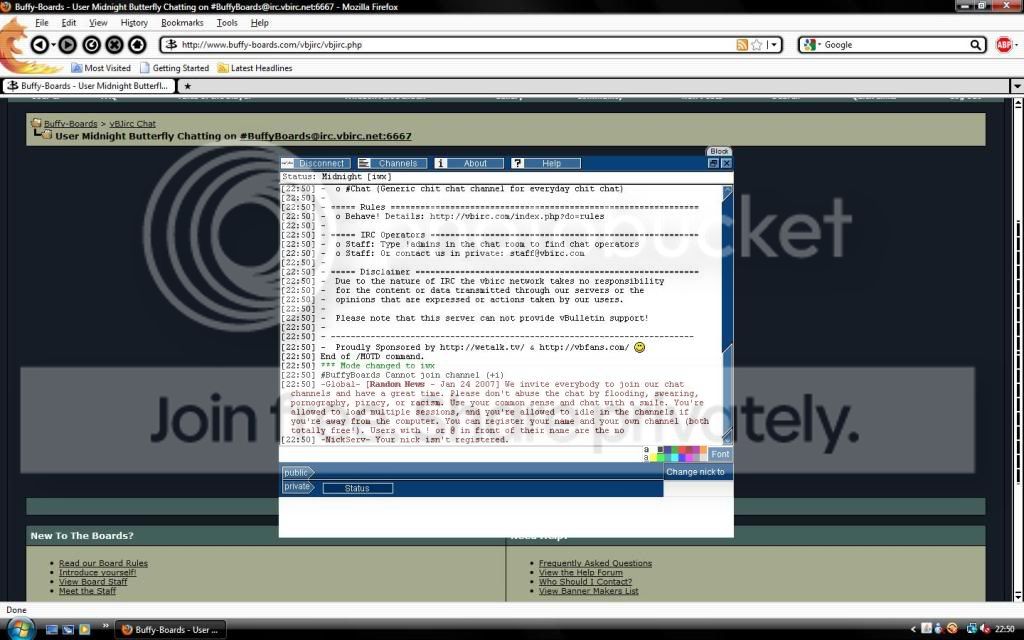Click the search magnifier icon
Viewport: 1024px width, 640px height.
(975, 44)
